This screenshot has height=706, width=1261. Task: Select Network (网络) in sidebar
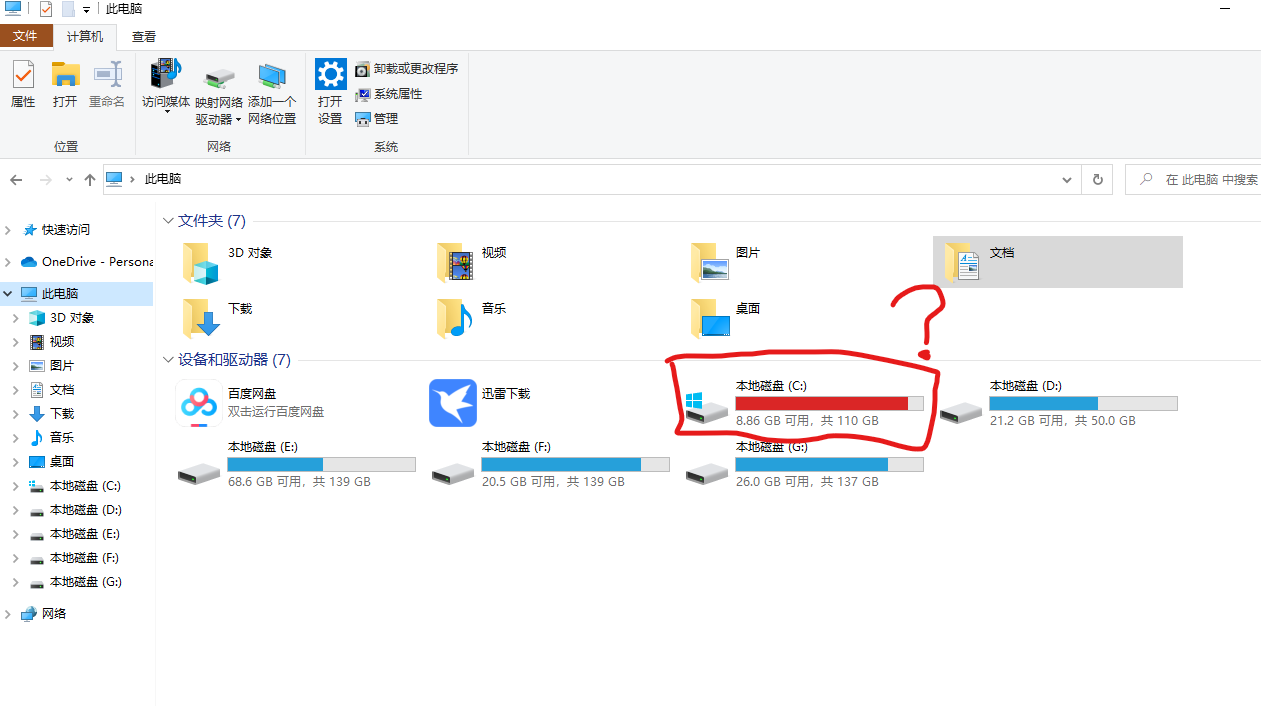(44, 614)
